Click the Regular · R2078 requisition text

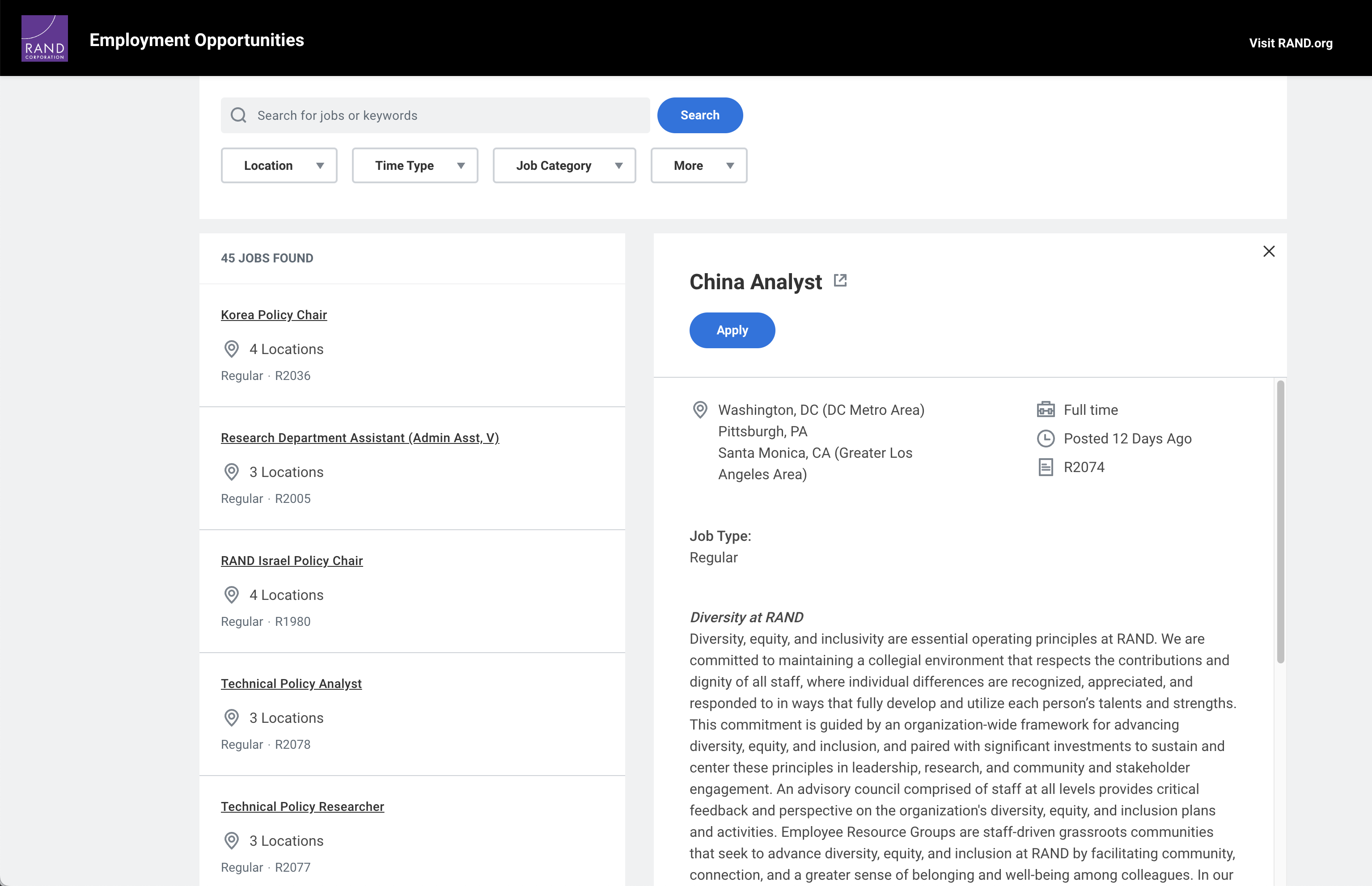pos(266,744)
